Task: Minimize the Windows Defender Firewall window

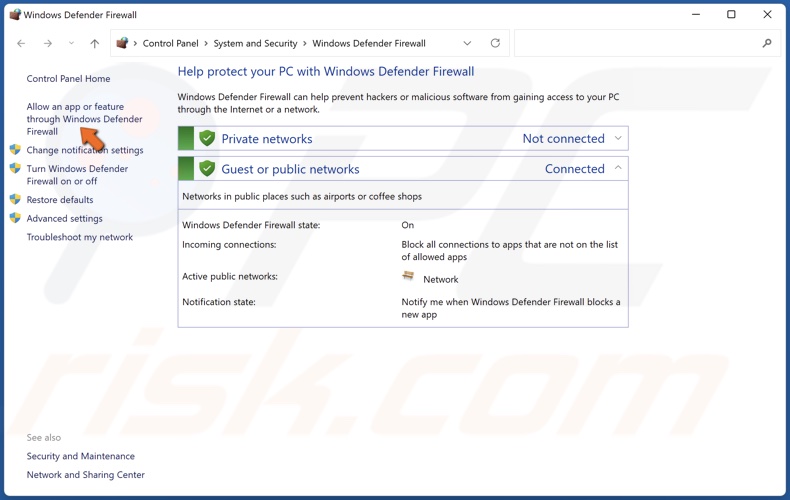Action: click(696, 15)
